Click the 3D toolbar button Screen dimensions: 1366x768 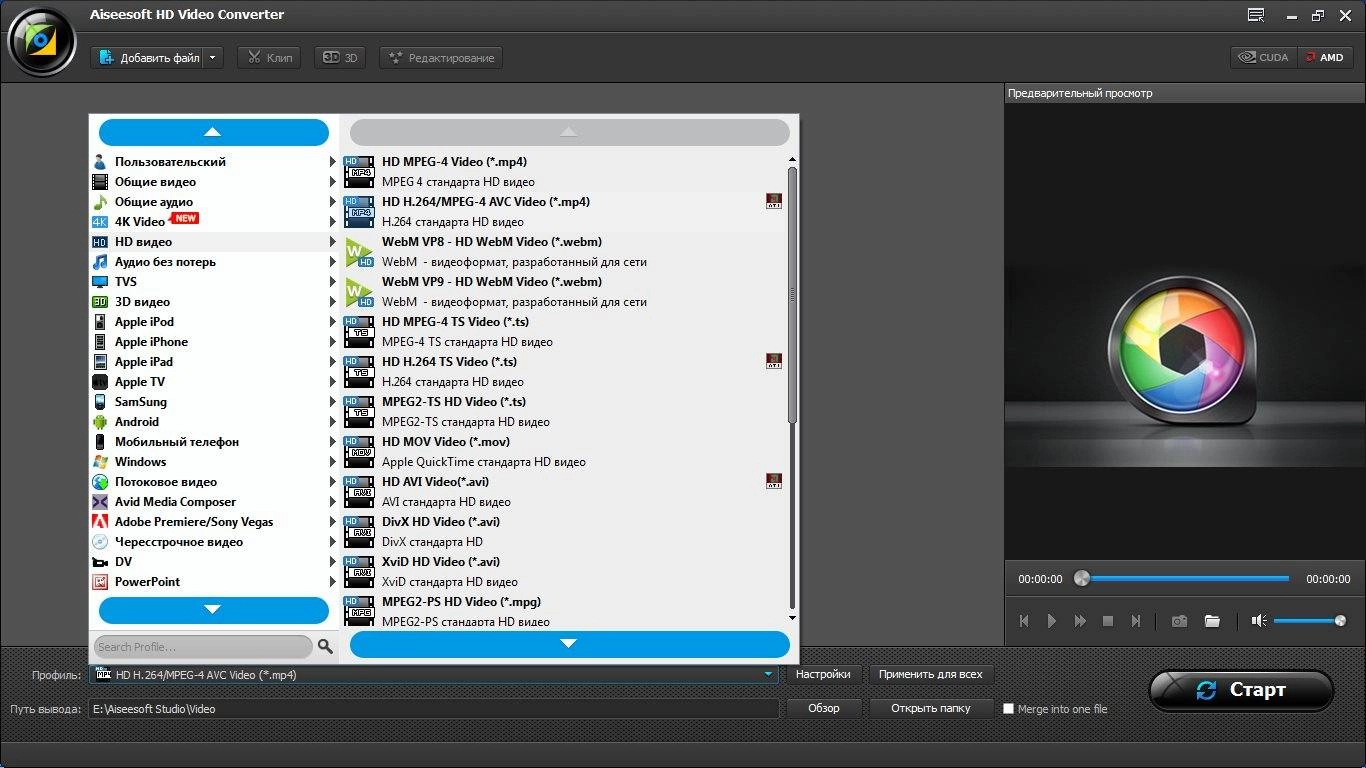click(x=340, y=58)
